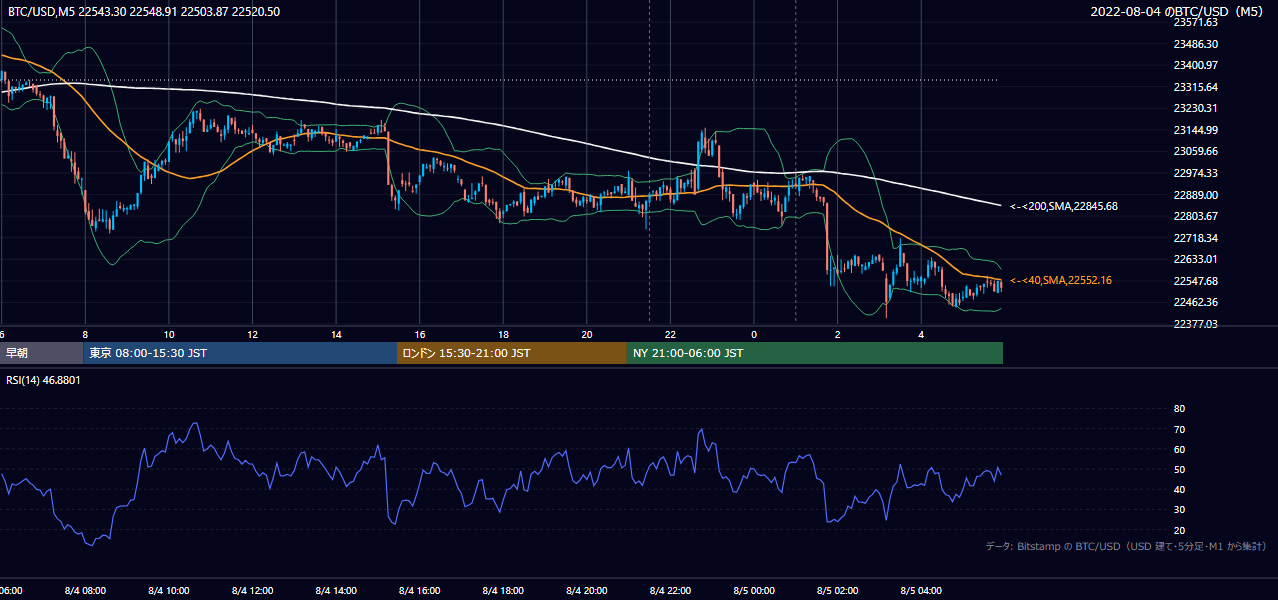
Task: Select the NY 21:00-06:00 JST session bar
Action: tap(815, 353)
